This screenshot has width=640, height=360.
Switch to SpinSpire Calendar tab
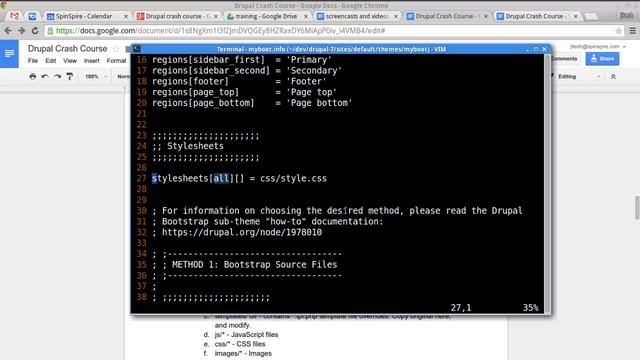(84, 16)
